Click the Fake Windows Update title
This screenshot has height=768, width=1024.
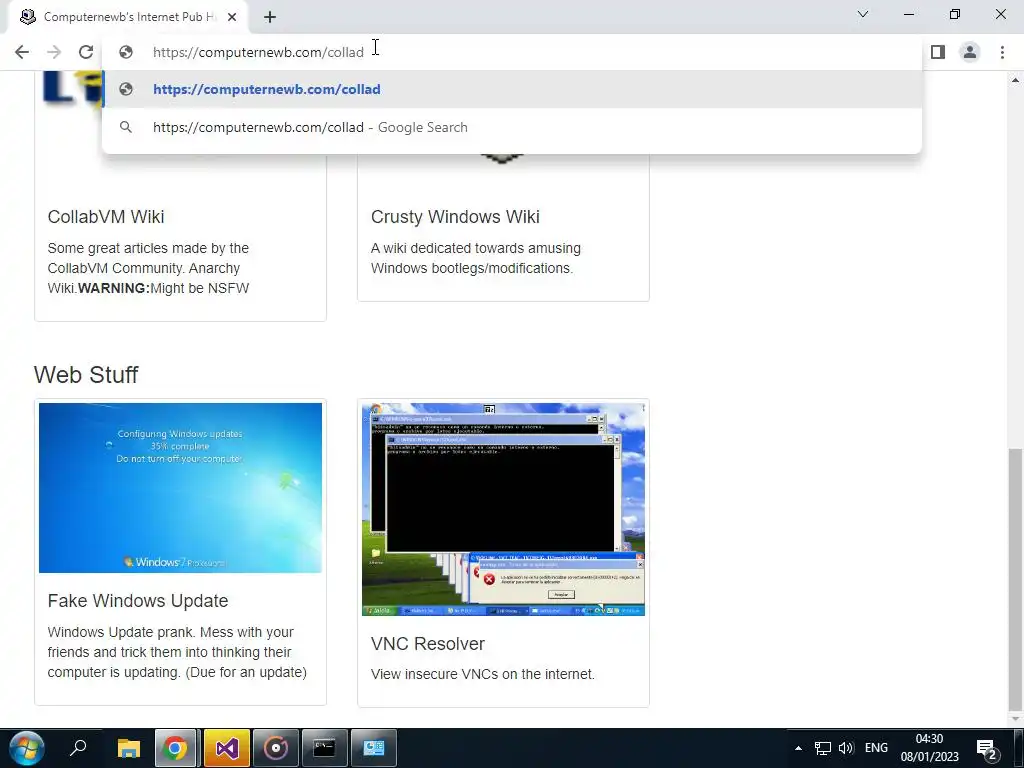point(138,601)
